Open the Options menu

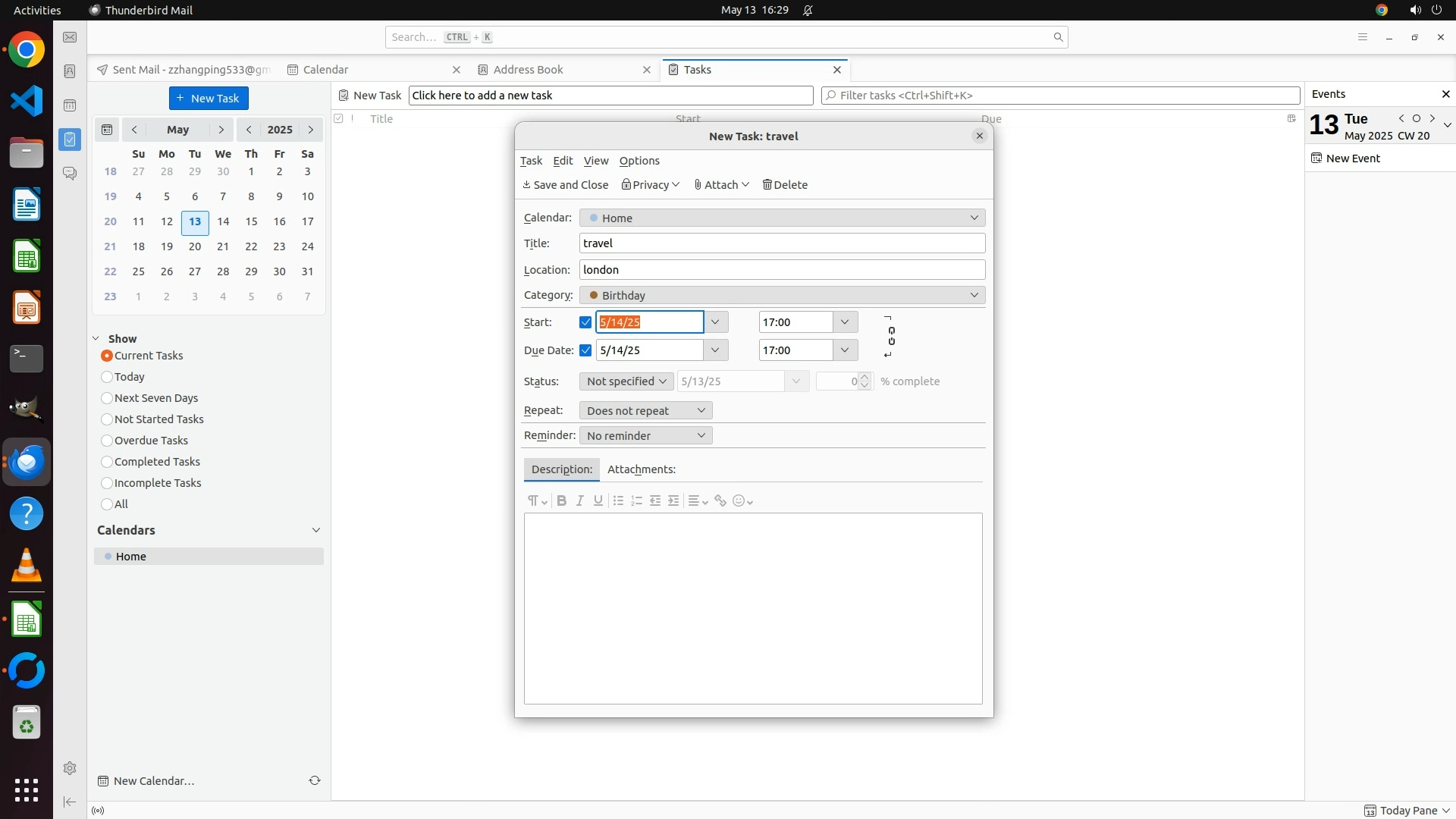[x=639, y=161]
